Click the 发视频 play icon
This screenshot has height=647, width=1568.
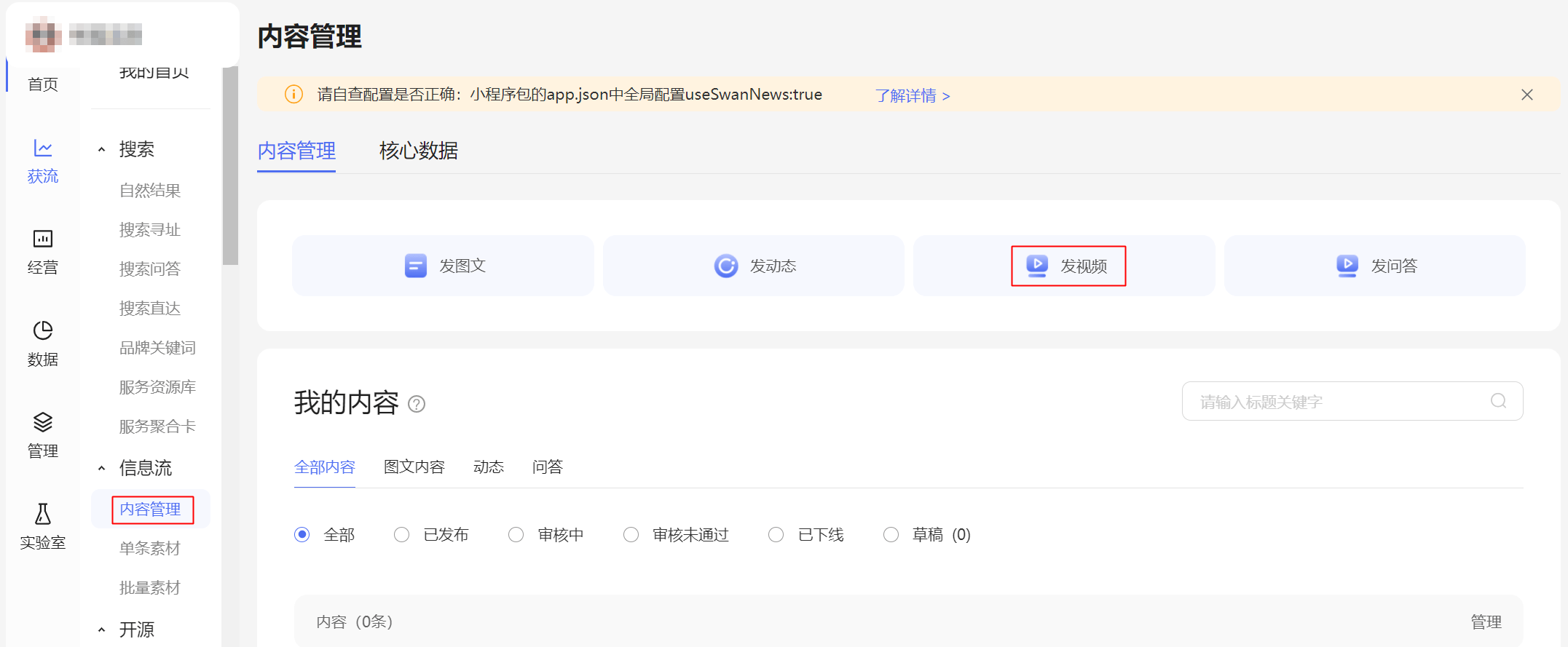click(1037, 266)
